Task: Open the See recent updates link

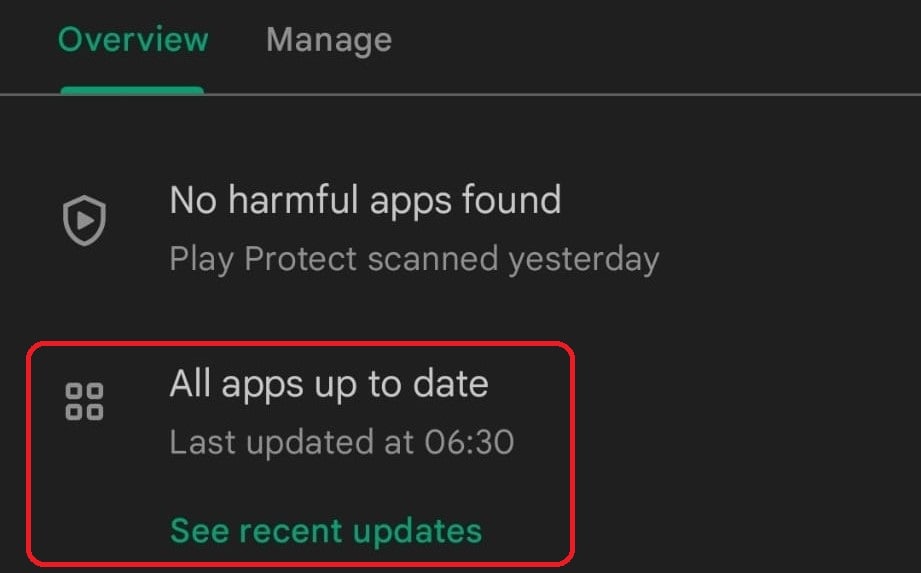Action: [x=326, y=531]
